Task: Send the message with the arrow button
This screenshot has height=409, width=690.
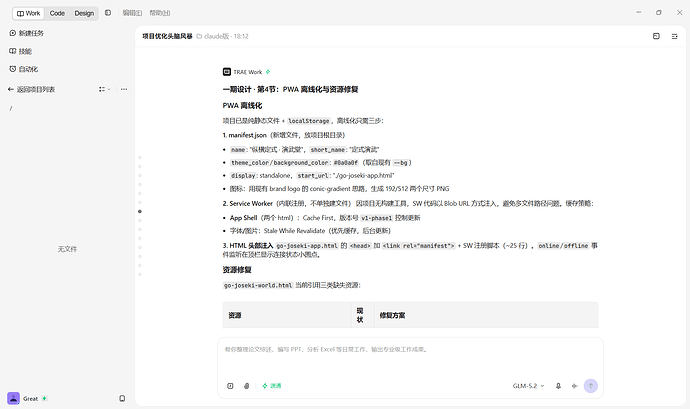Action: (591, 386)
